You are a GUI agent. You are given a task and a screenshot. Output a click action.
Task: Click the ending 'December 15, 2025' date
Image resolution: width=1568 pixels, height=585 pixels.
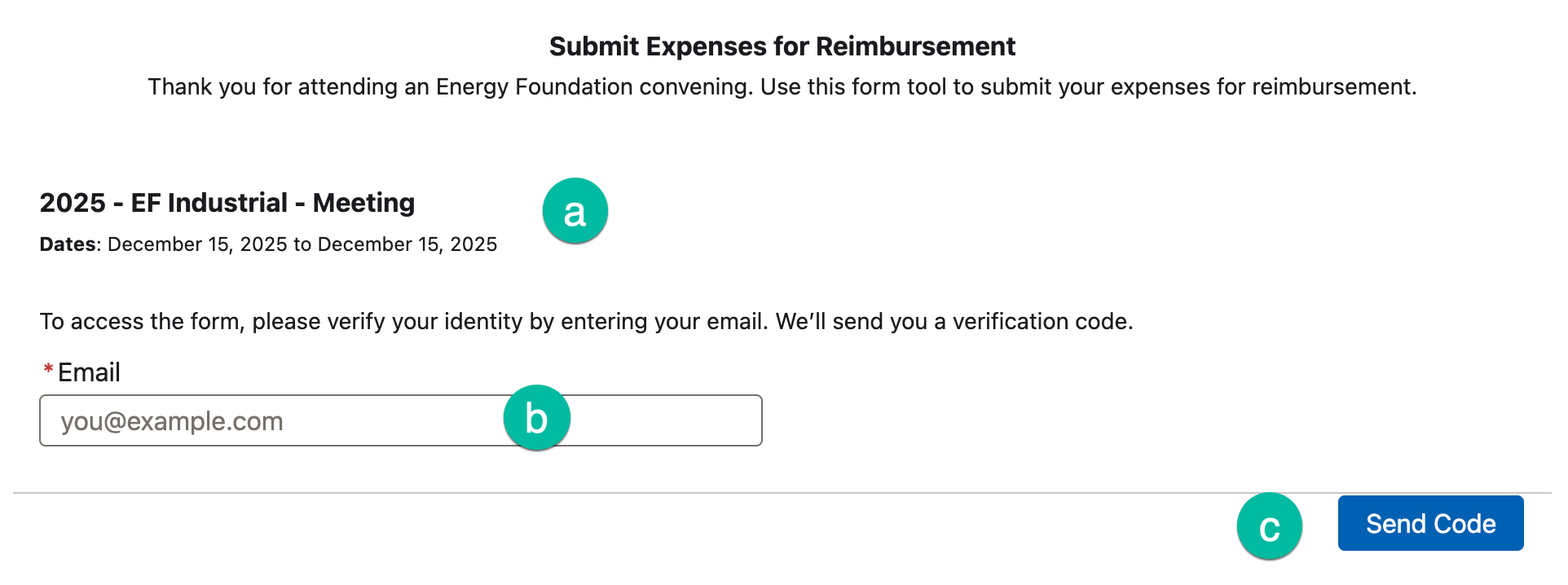click(407, 244)
